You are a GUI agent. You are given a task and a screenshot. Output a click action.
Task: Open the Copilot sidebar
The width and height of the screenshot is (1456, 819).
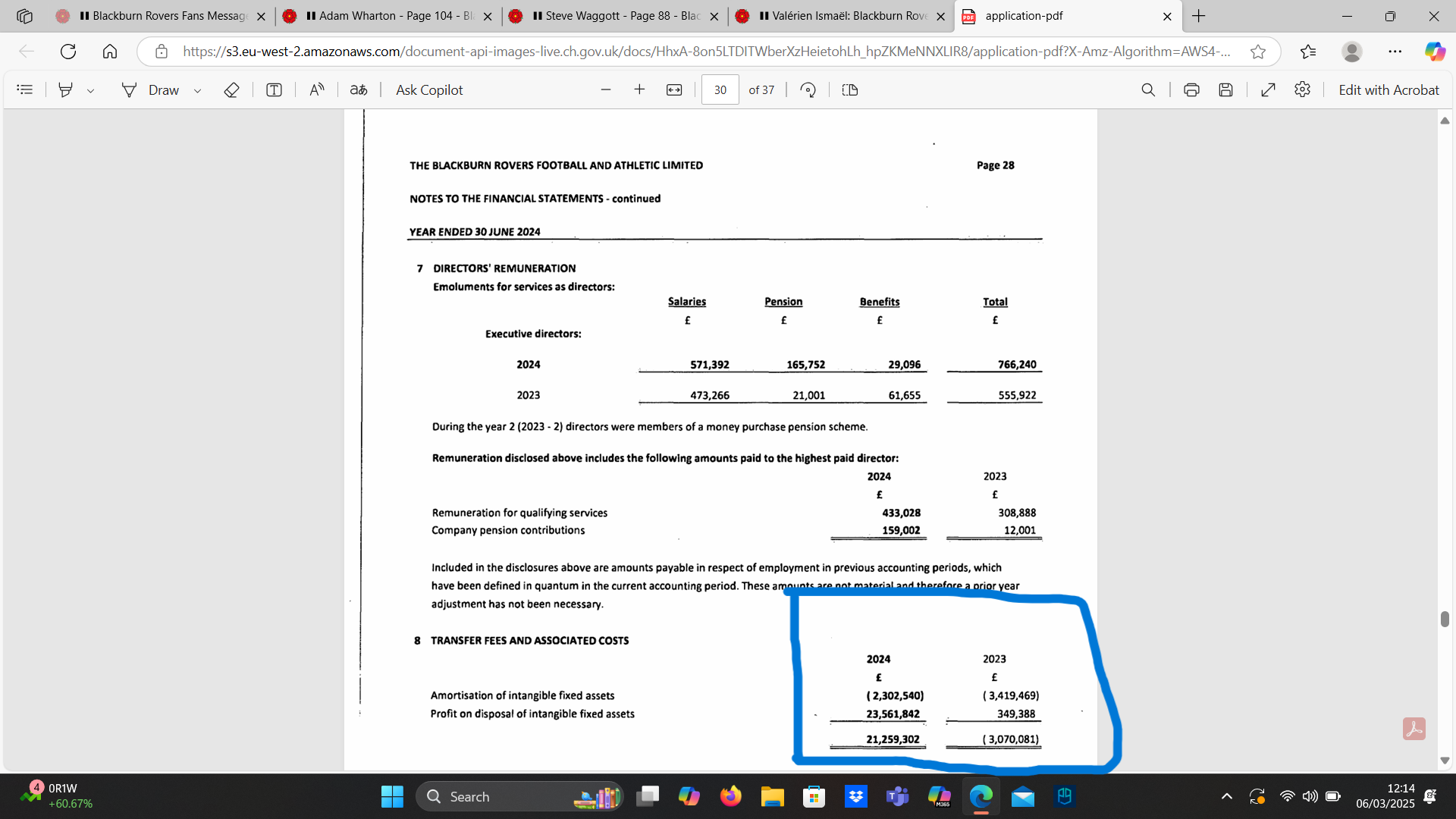(1435, 52)
